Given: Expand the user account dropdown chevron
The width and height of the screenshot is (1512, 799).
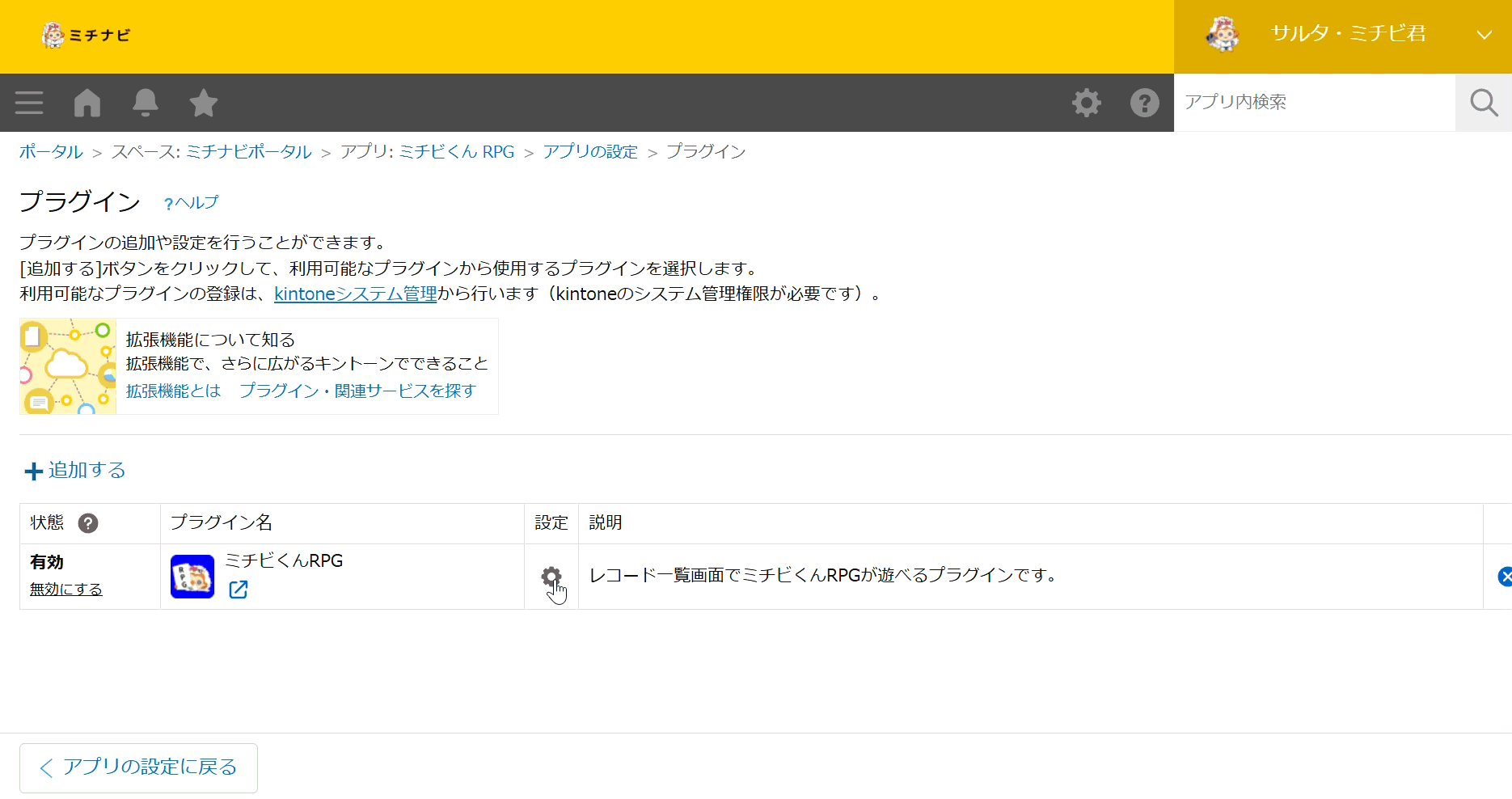Looking at the screenshot, I should tap(1485, 35).
